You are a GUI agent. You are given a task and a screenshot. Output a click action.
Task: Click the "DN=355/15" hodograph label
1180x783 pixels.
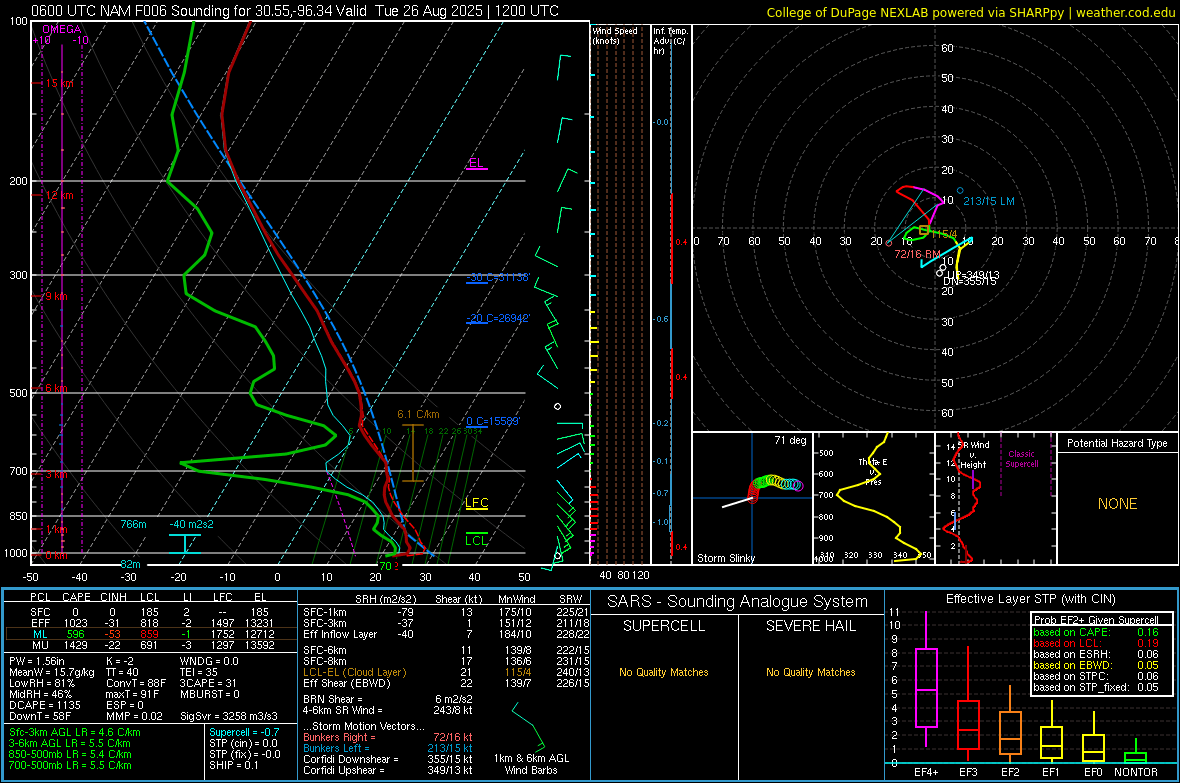pyautogui.click(x=970, y=281)
